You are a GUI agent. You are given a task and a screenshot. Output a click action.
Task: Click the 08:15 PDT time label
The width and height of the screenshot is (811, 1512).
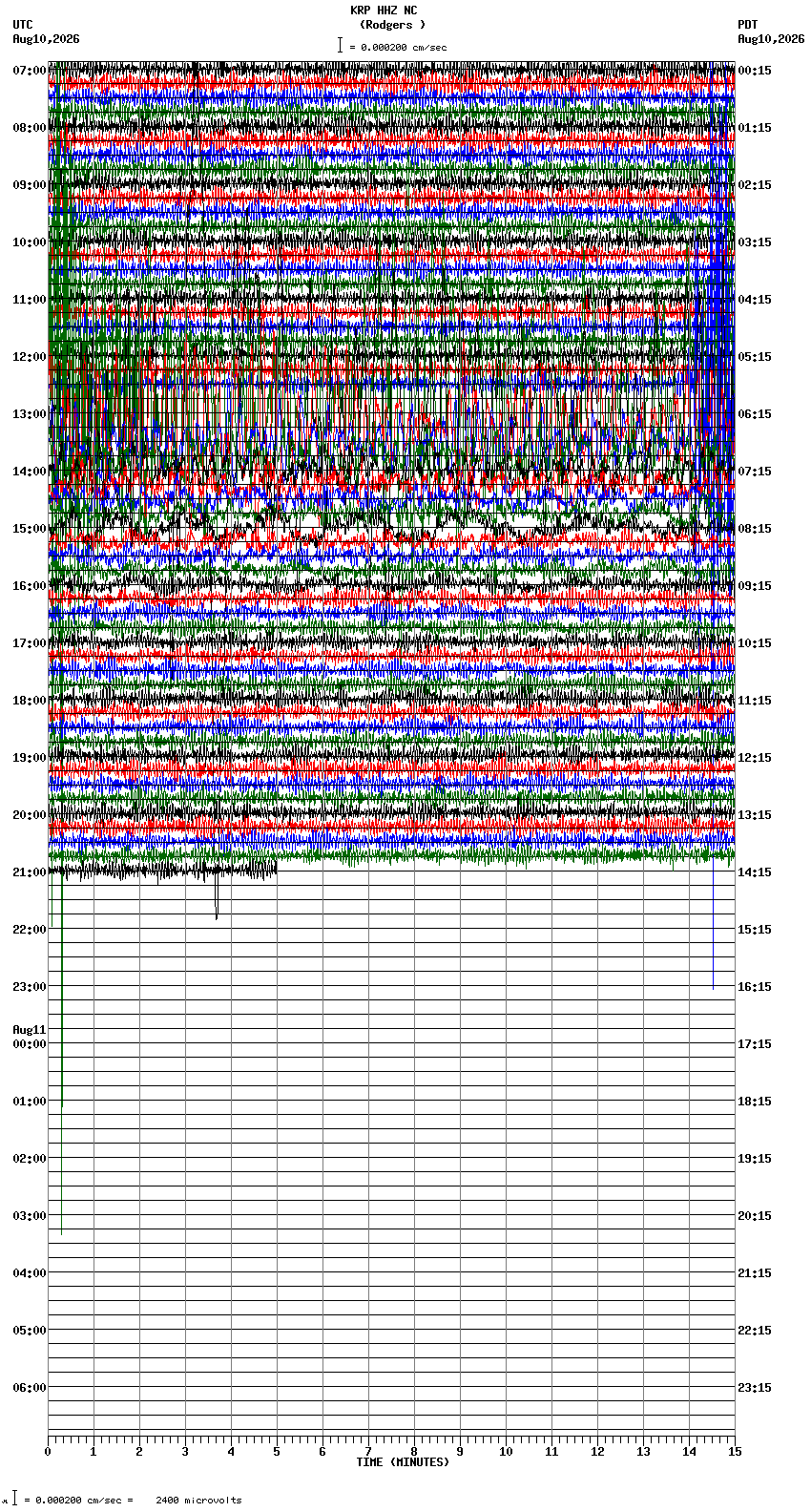pyautogui.click(x=755, y=529)
